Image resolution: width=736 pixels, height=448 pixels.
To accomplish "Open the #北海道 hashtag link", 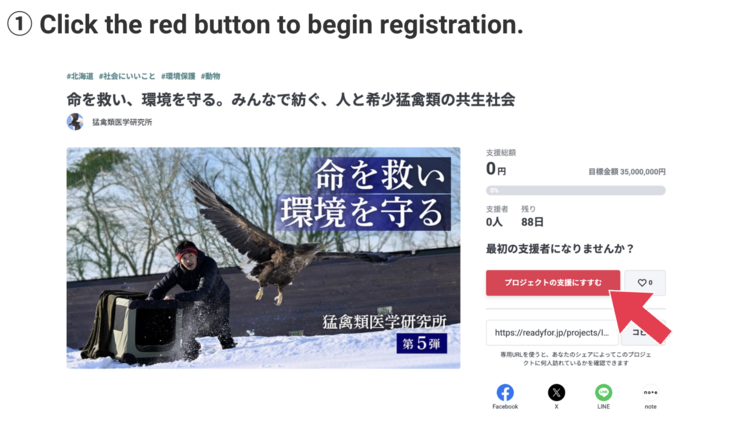I will (x=80, y=76).
